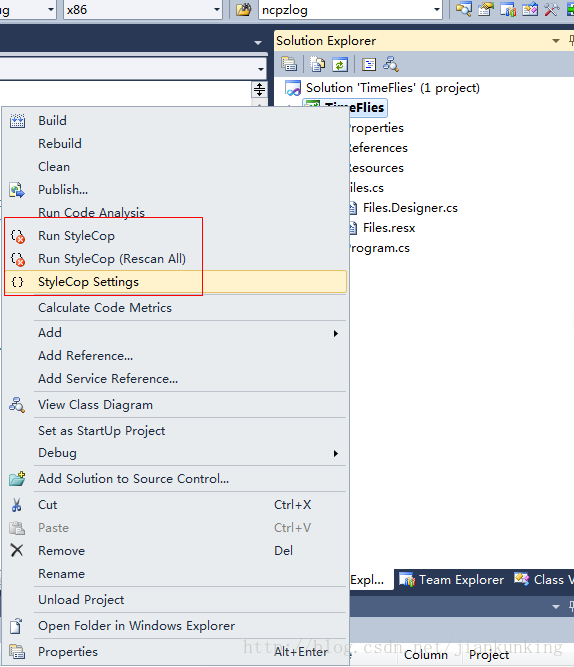Image resolution: width=574 pixels, height=667 pixels.
Task: Click the Publish icon in context menu
Action: click(17, 190)
